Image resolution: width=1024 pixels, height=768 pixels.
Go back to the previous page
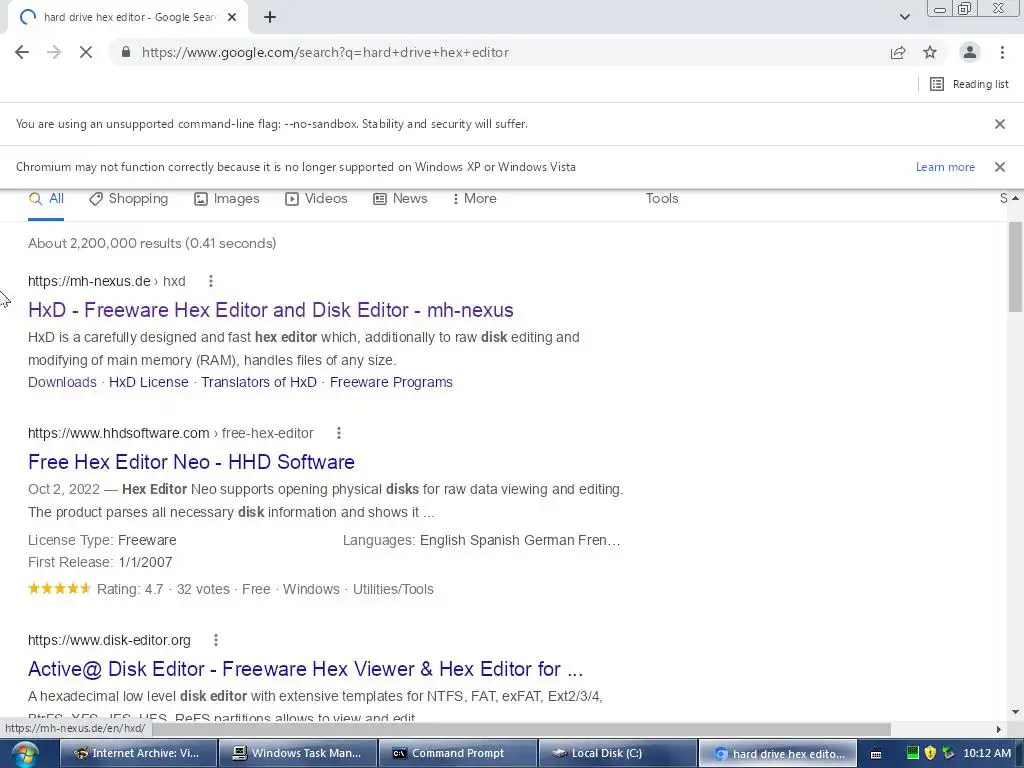[22, 52]
